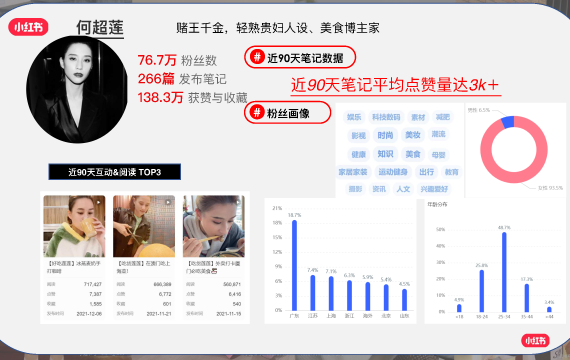Click the 近90天互动&阅读 TOP3 black banner
The width and height of the screenshot is (570, 360).
coord(115,172)
